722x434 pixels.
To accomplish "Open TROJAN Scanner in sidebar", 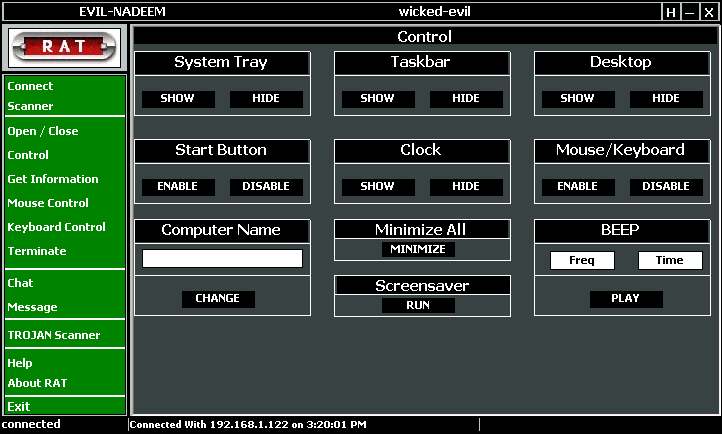I will tap(54, 335).
